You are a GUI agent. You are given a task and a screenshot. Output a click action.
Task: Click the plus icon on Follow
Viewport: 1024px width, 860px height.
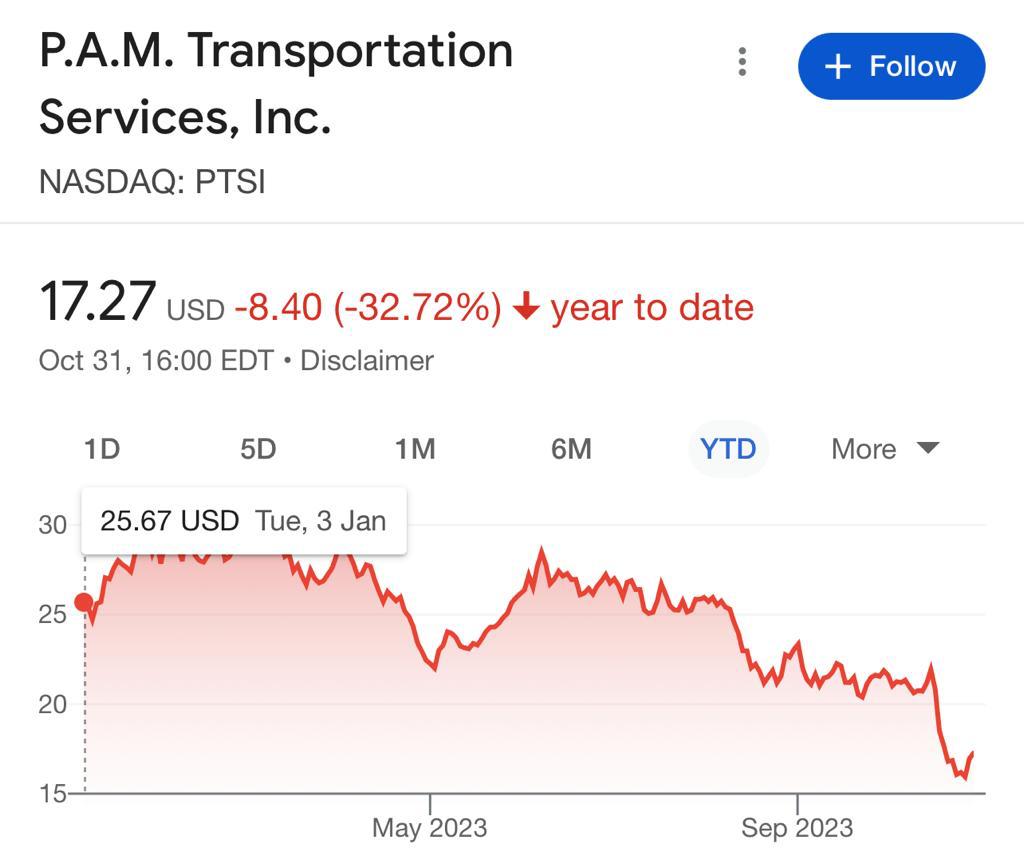(x=837, y=67)
